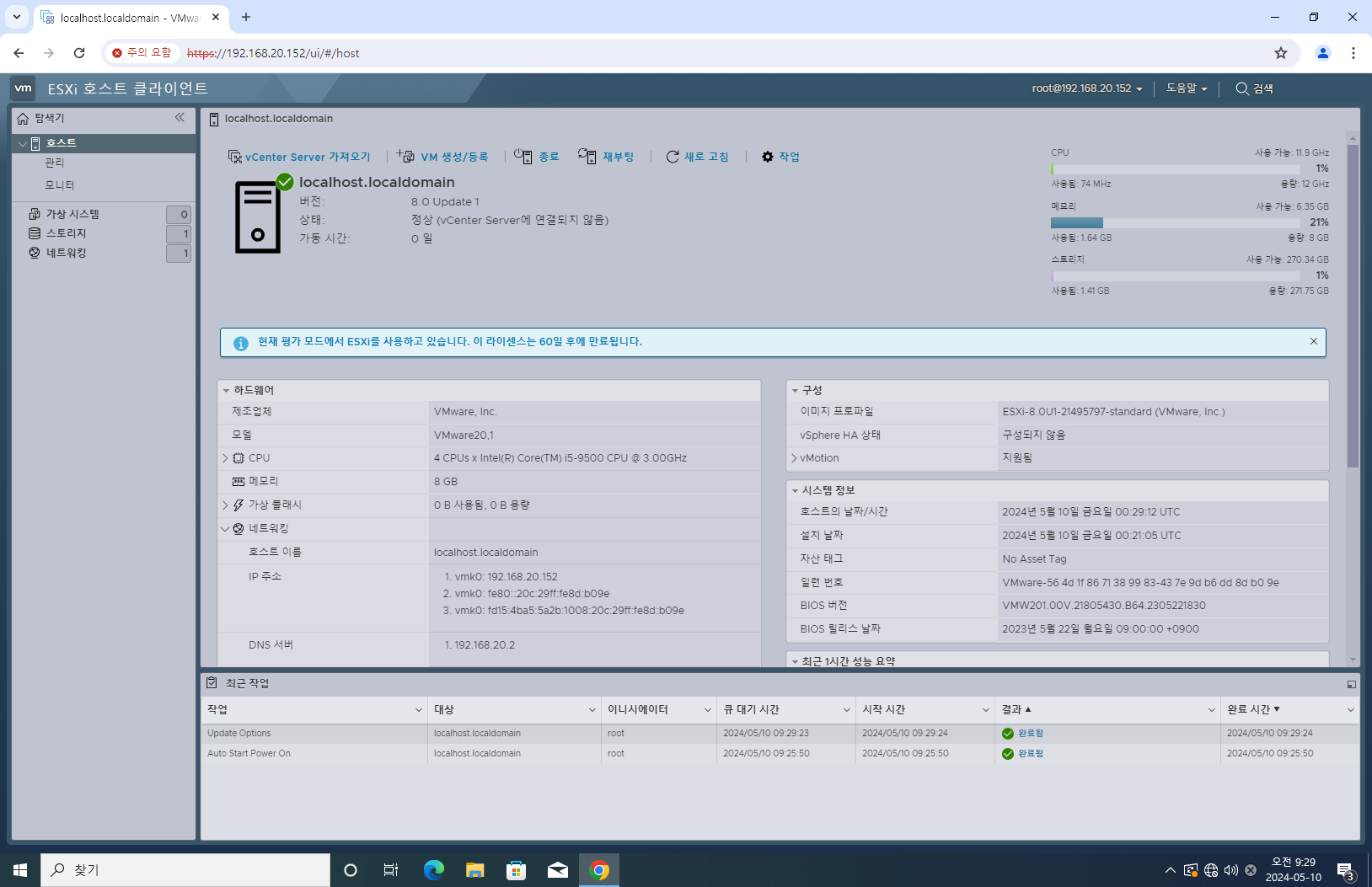Open the Chrome profile icon
1372x887 pixels.
[1323, 53]
